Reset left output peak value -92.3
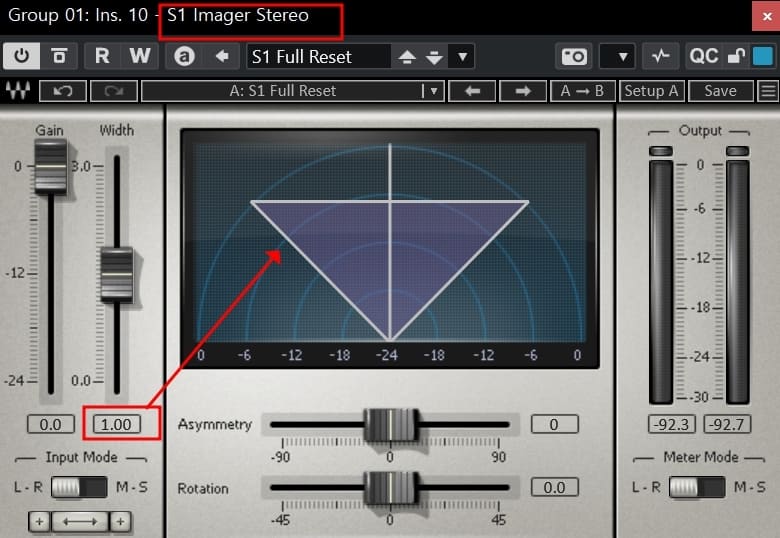The width and height of the screenshot is (780, 538). 672,425
